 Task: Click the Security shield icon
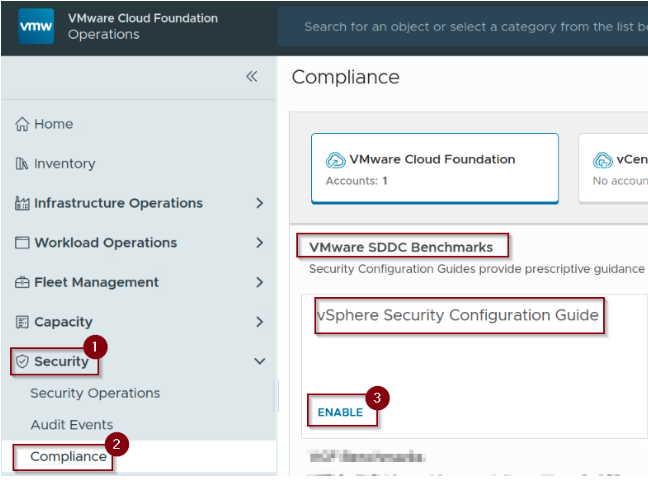coord(22,361)
